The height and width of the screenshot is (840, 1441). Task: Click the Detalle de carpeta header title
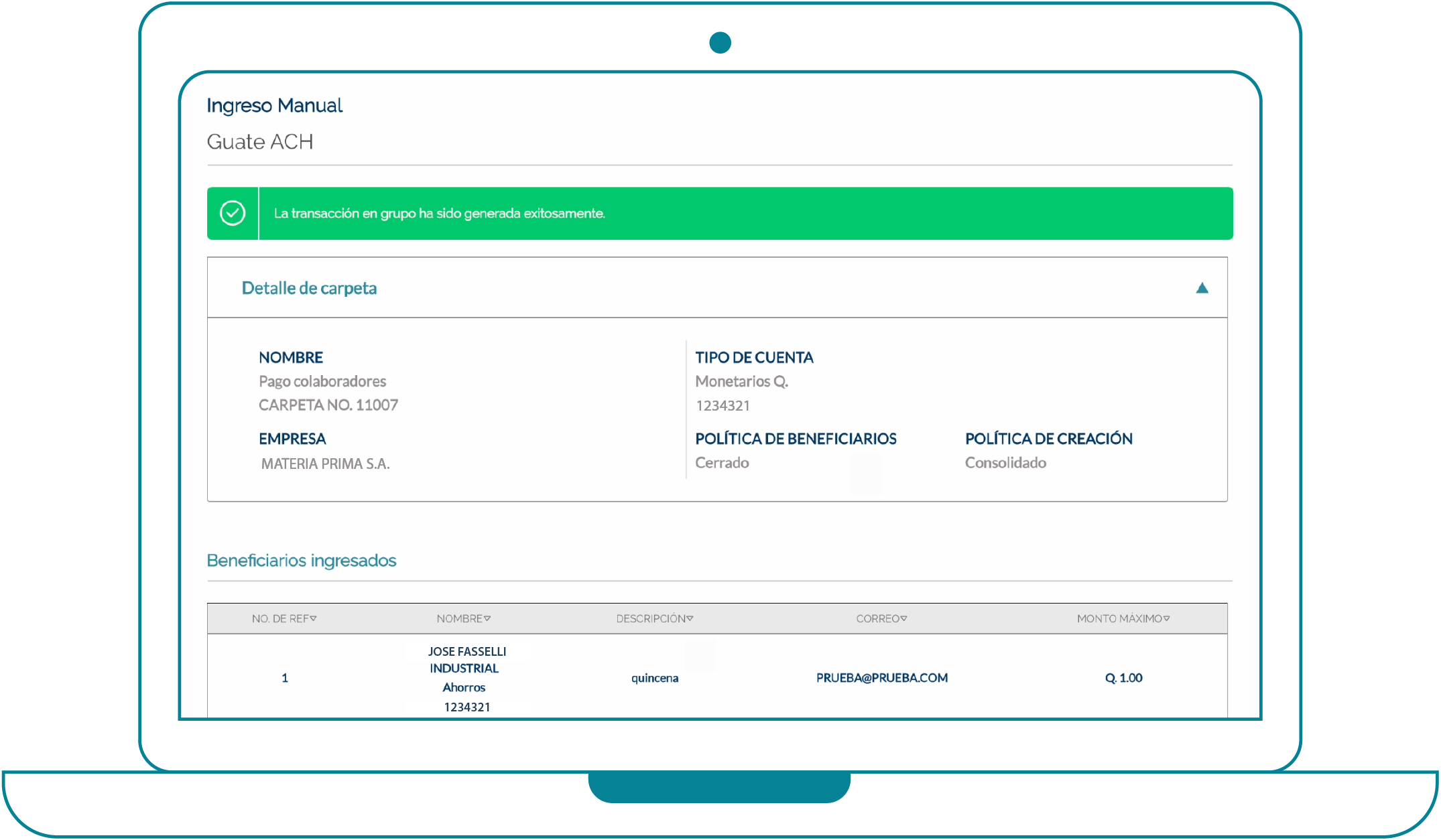coord(309,288)
